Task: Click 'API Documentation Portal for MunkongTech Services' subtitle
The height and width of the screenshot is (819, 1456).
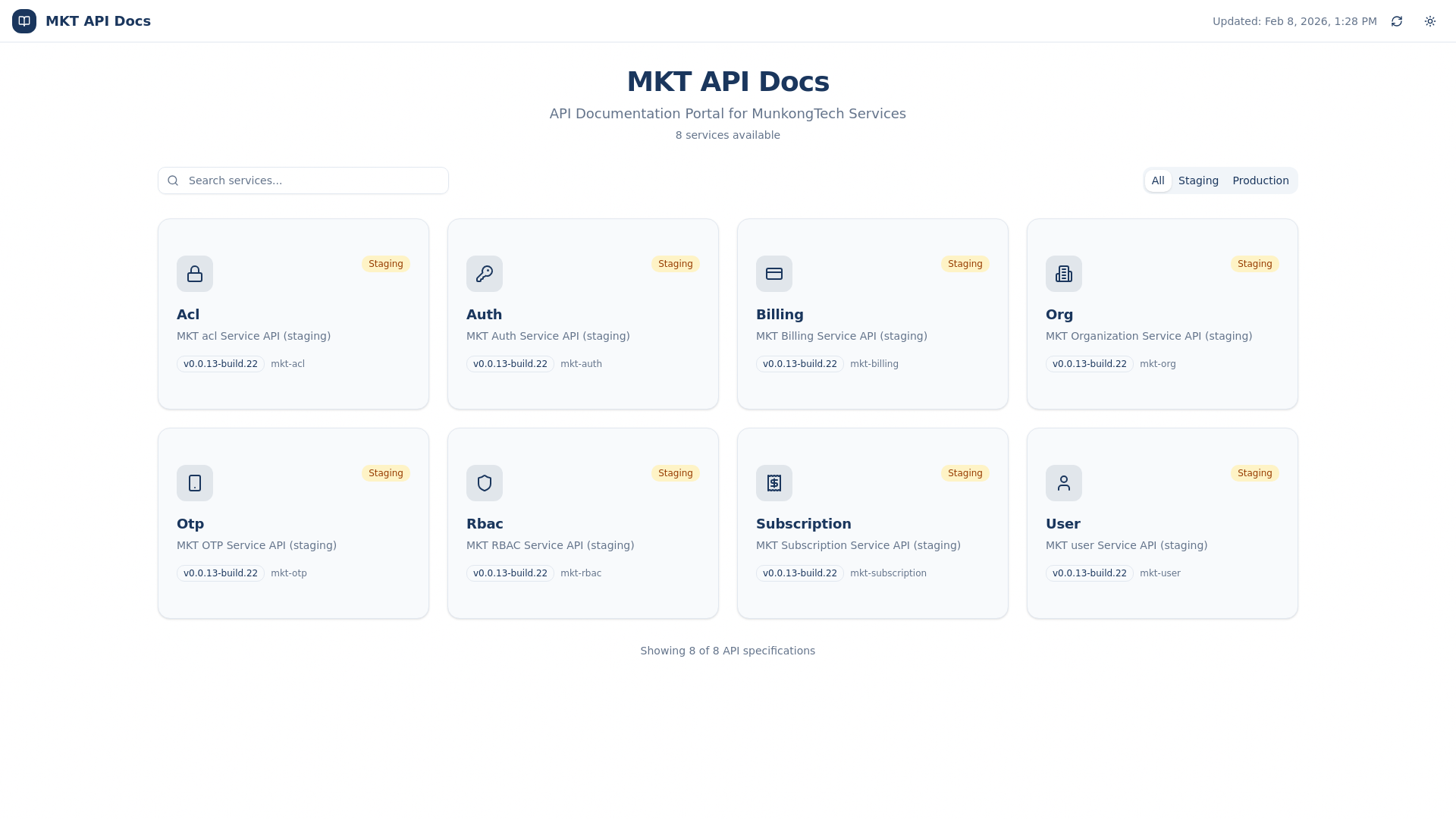Action: coord(728,114)
